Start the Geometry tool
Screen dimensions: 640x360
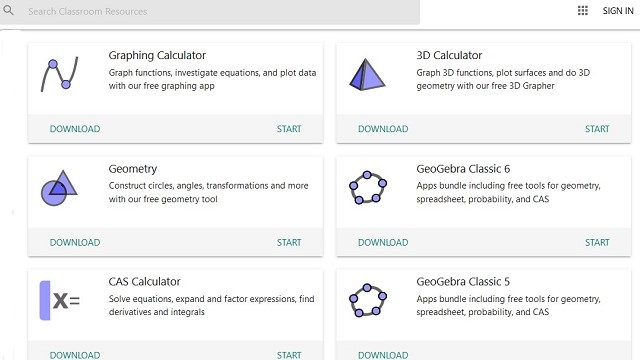pos(289,242)
